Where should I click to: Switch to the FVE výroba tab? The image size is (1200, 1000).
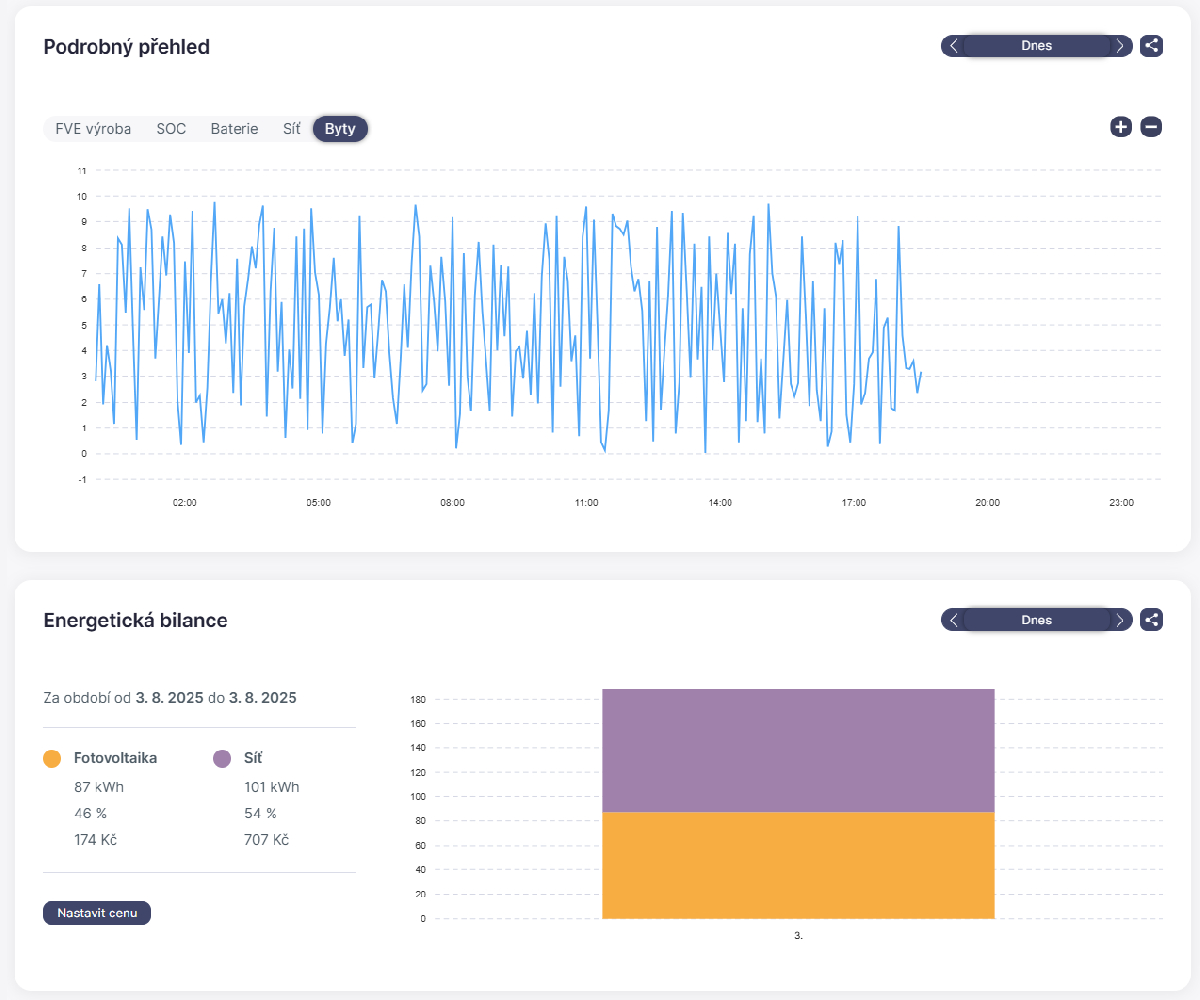click(x=93, y=129)
